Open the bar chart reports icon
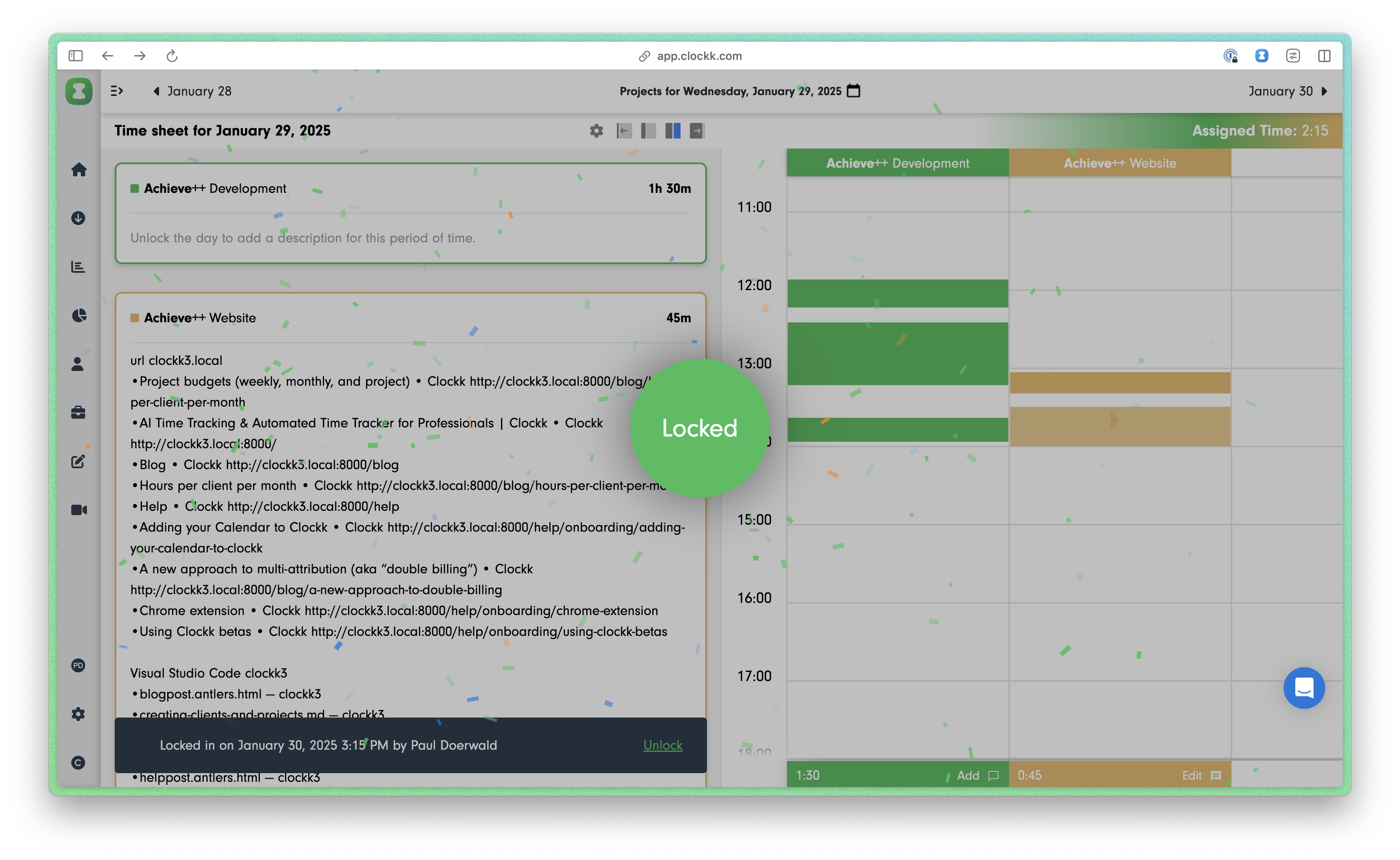Viewport: 1400px width, 860px height. coord(79,267)
